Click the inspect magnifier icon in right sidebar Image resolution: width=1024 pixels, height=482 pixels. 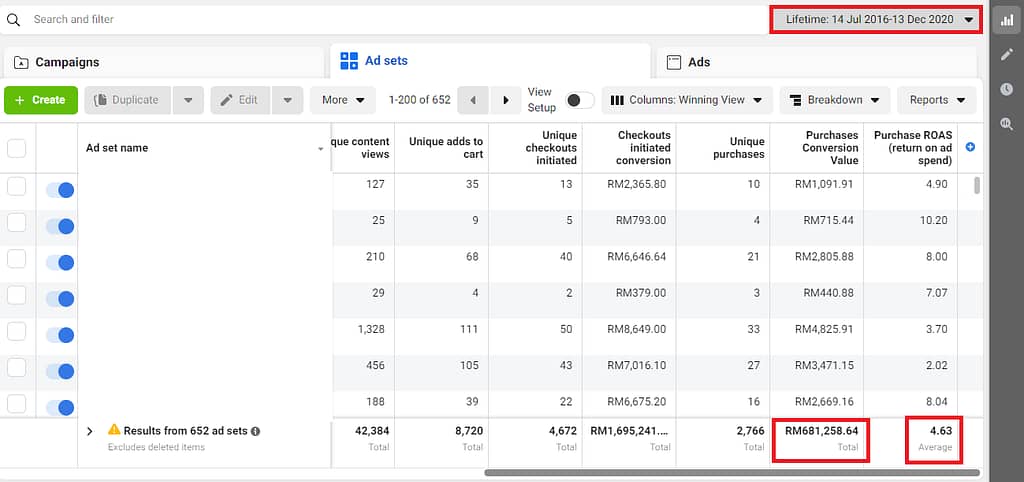1006,123
